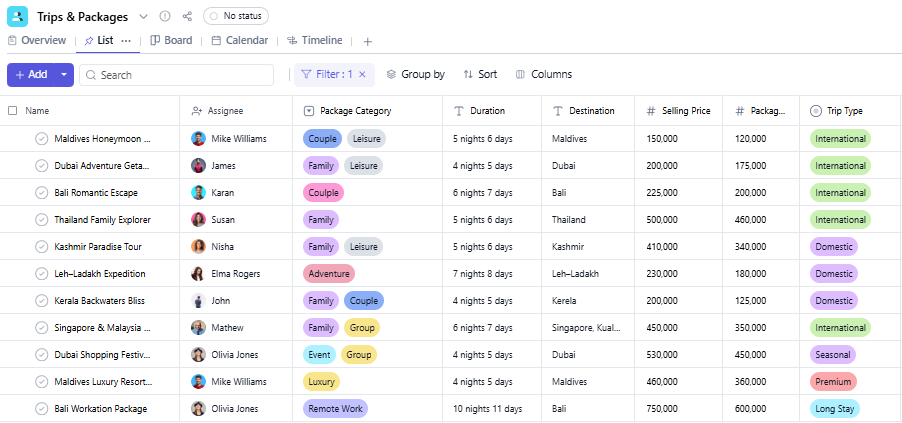Image resolution: width=902 pixels, height=423 pixels.
Task: Click the info icon beside project title
Action: 165,17
